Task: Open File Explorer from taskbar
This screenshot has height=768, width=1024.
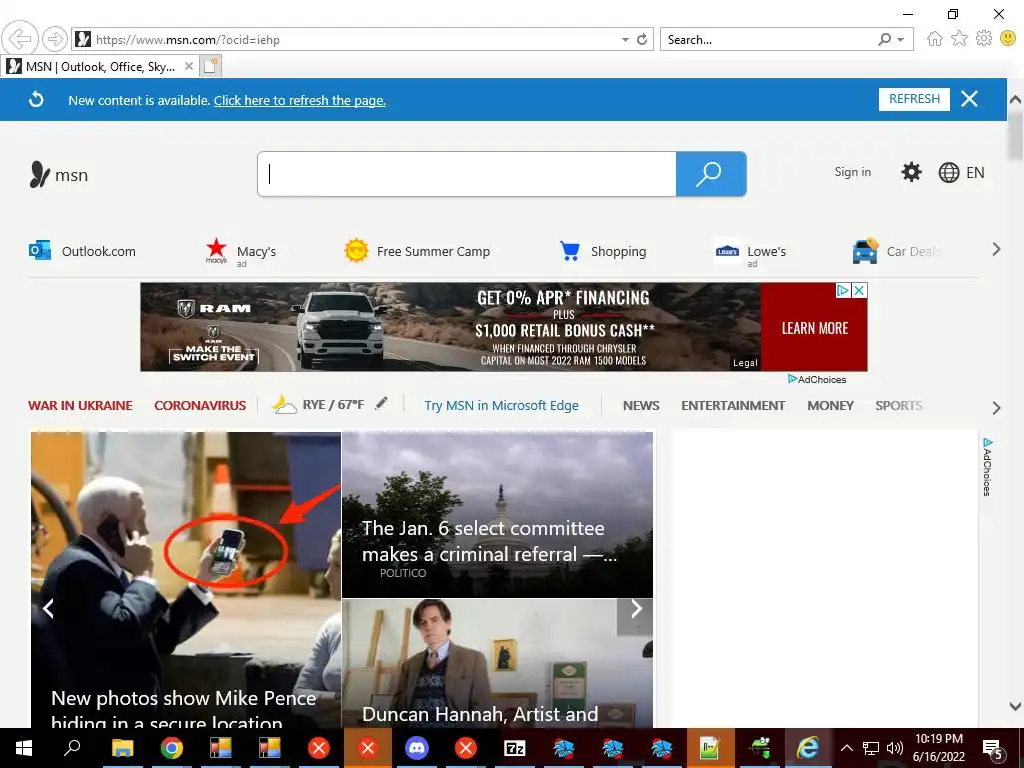Action: click(x=122, y=748)
